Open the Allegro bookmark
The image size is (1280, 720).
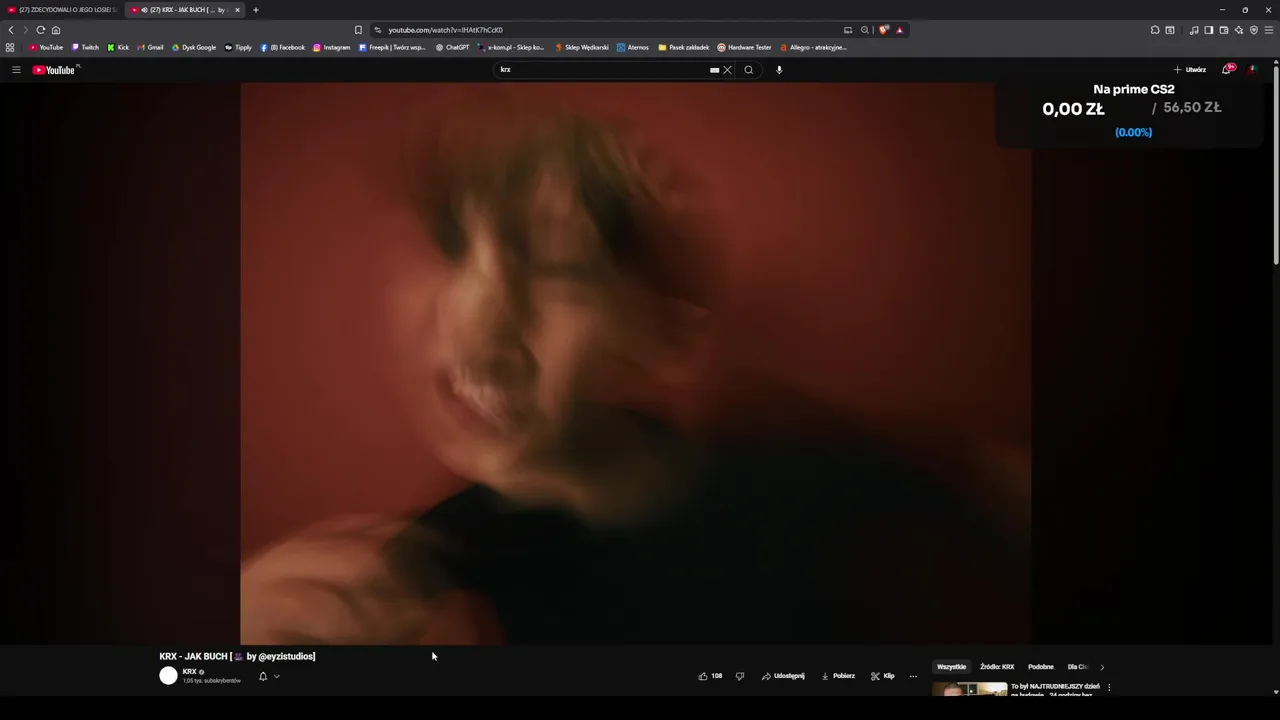pos(813,47)
